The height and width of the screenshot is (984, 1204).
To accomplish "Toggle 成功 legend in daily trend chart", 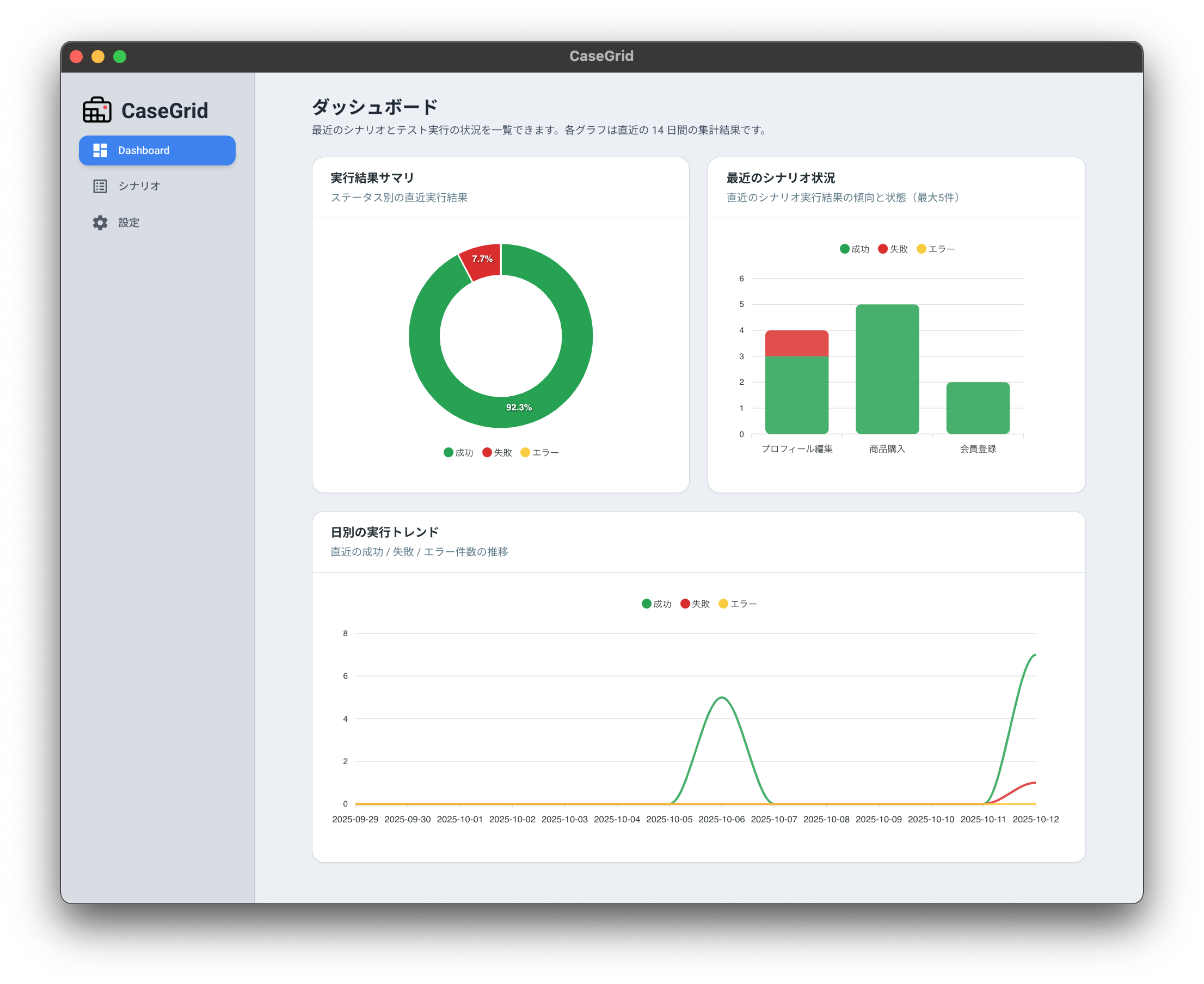I will (656, 604).
